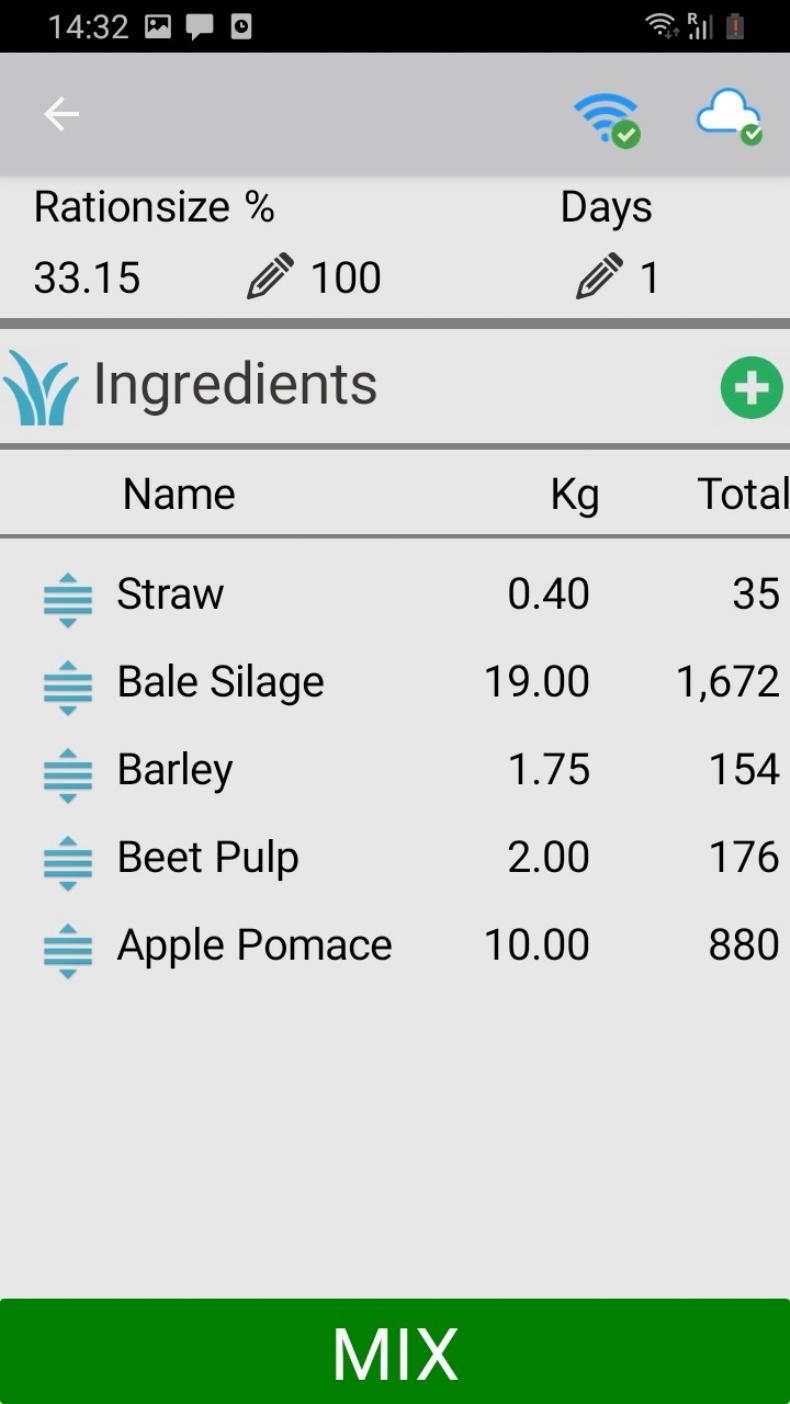Tap the green add ingredient plus icon

tap(751, 387)
